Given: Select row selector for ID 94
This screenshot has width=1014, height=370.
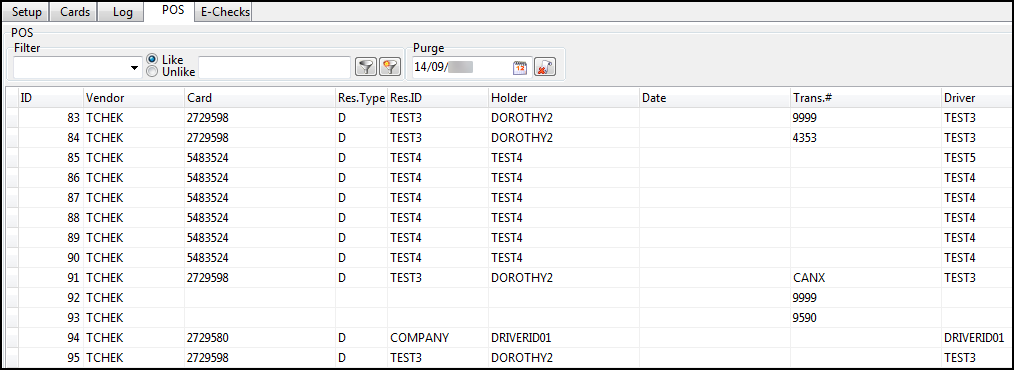Looking at the screenshot, I should pyautogui.click(x=12, y=338).
